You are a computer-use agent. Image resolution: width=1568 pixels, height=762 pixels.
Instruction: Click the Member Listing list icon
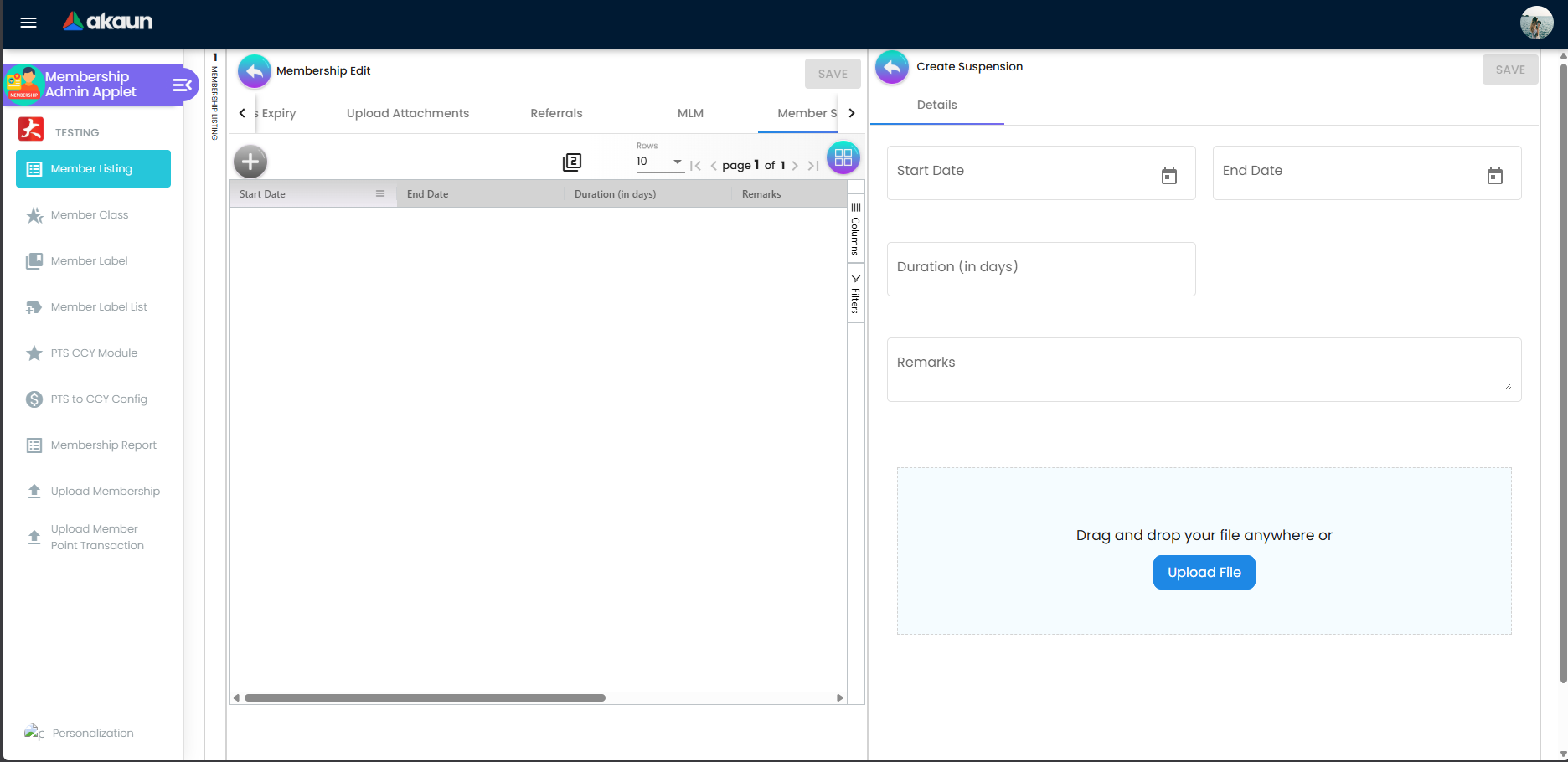point(34,169)
